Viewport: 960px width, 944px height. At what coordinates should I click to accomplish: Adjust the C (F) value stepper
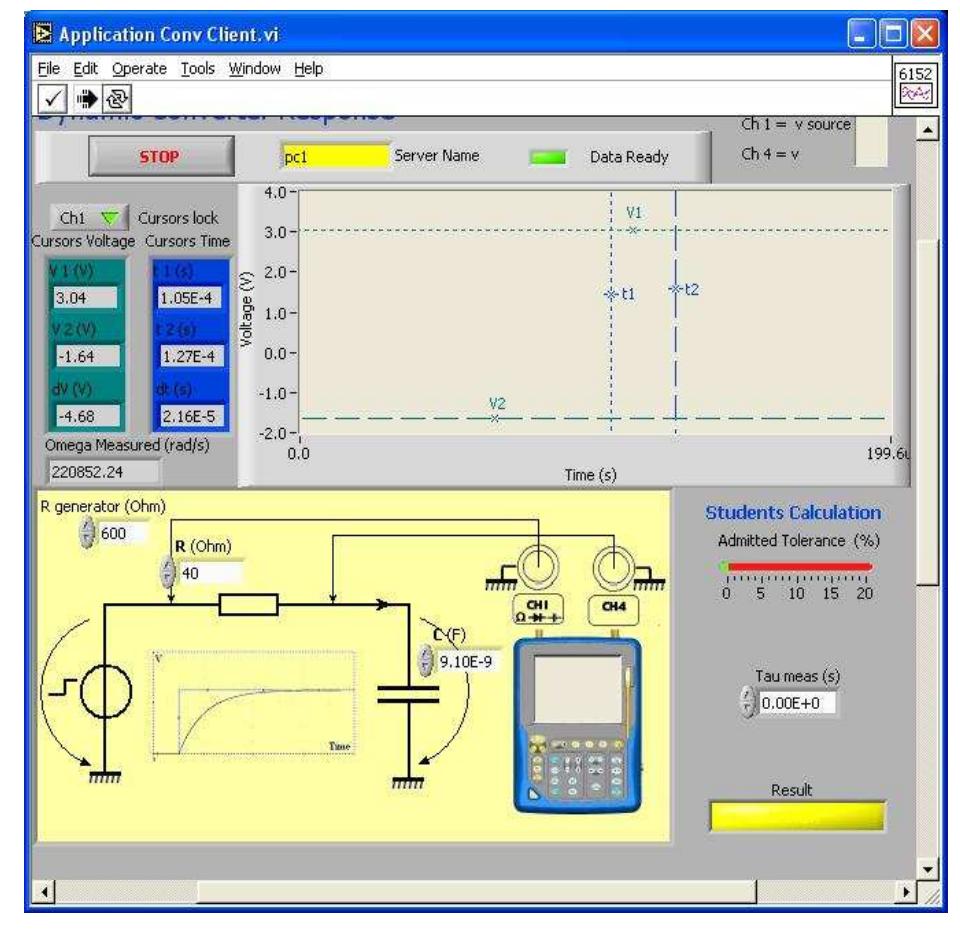tap(426, 661)
